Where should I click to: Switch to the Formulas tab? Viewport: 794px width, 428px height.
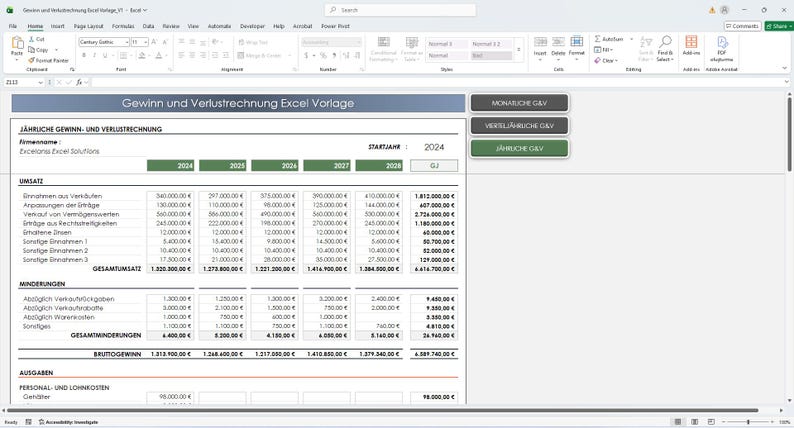tap(123, 26)
